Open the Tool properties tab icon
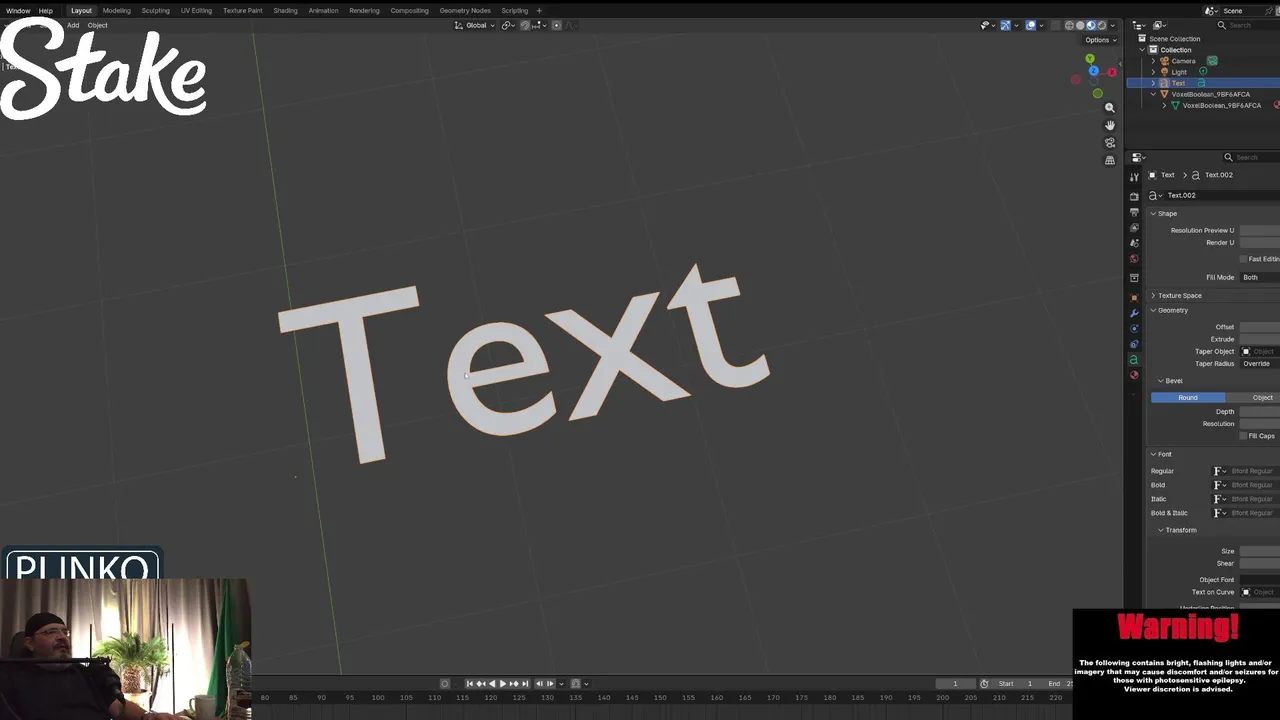 (1134, 177)
